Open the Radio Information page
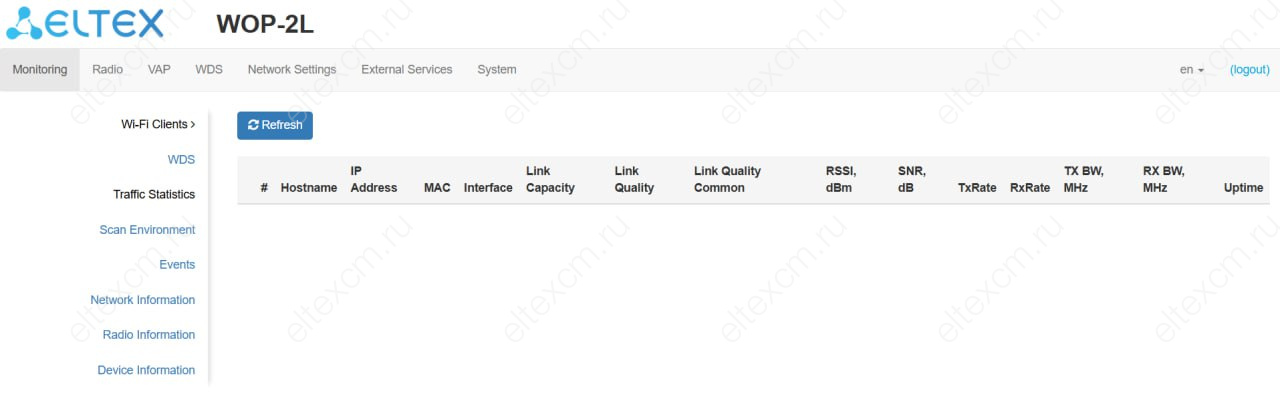 point(149,334)
